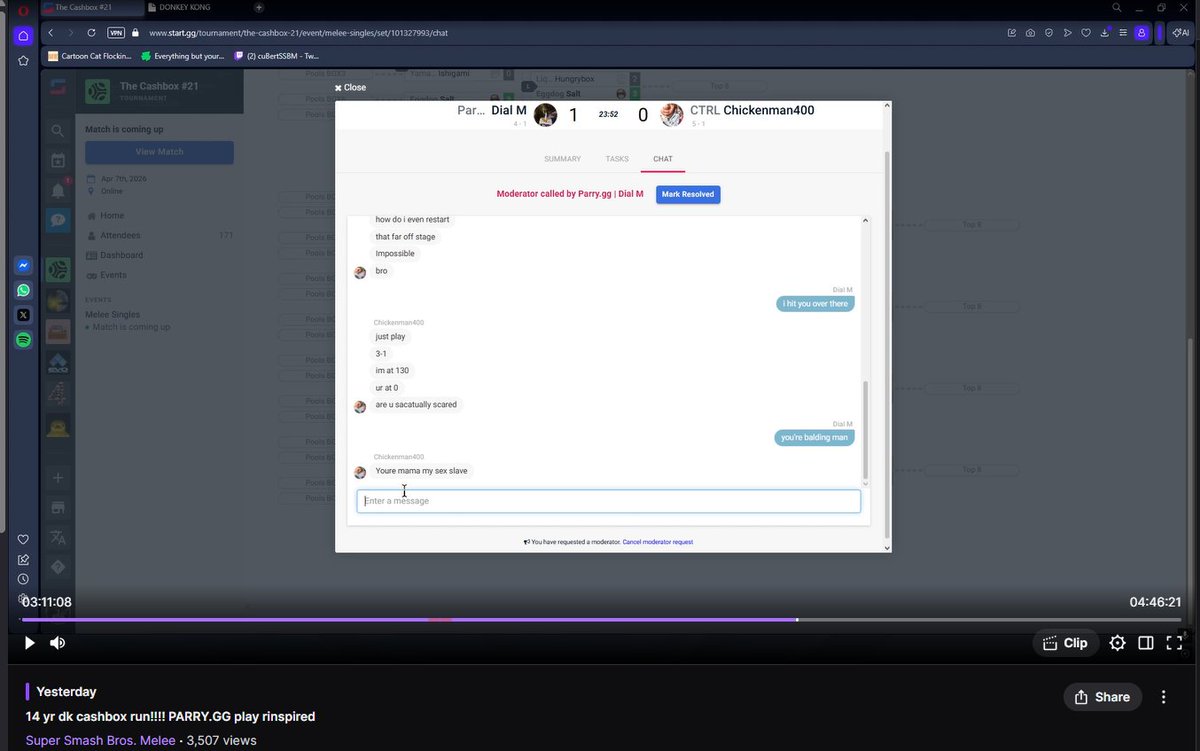1200x751 pixels.
Task: Open the three-dot menu next to Share
Action: coord(1163,697)
